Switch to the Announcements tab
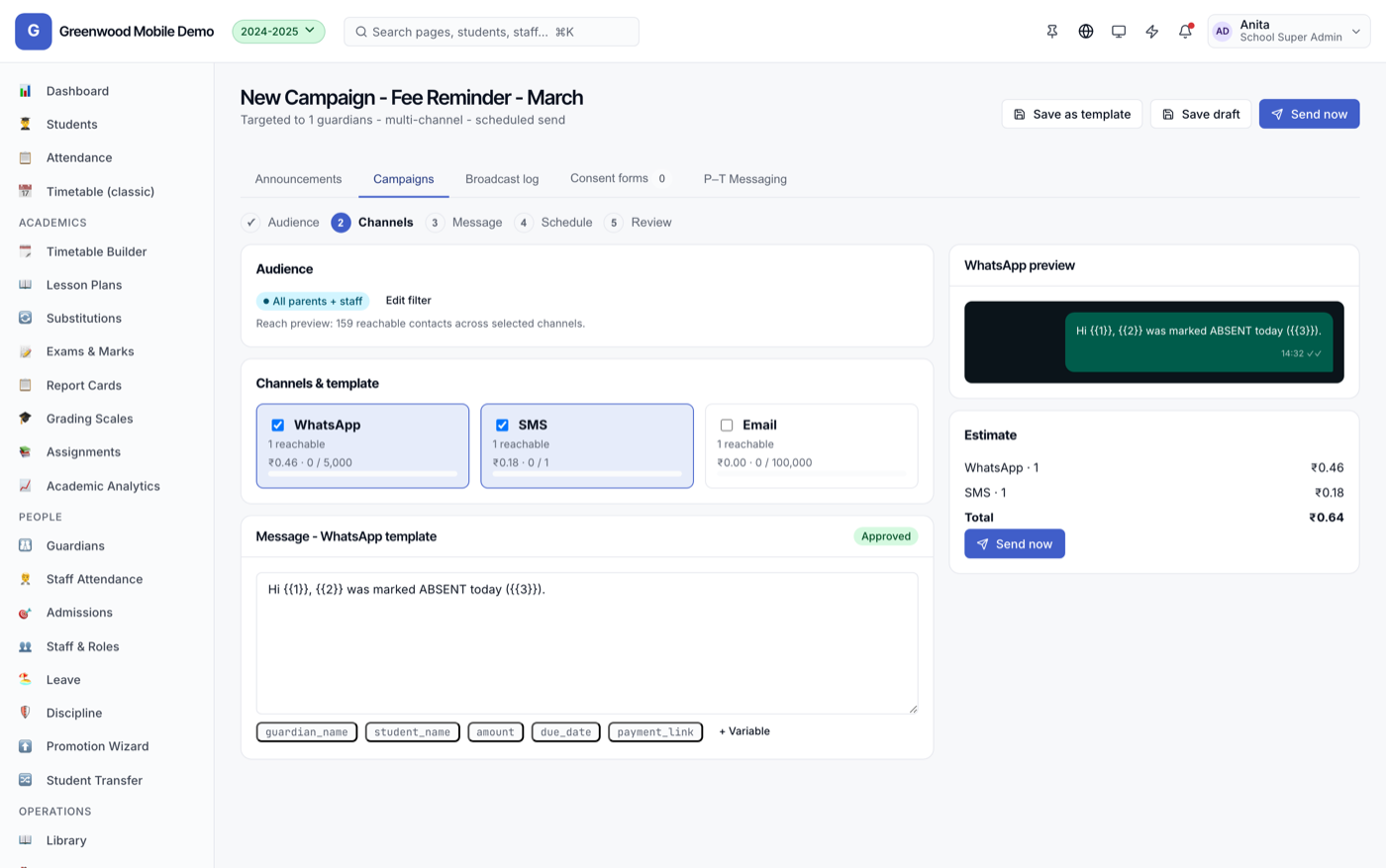1386x868 pixels. (x=298, y=179)
